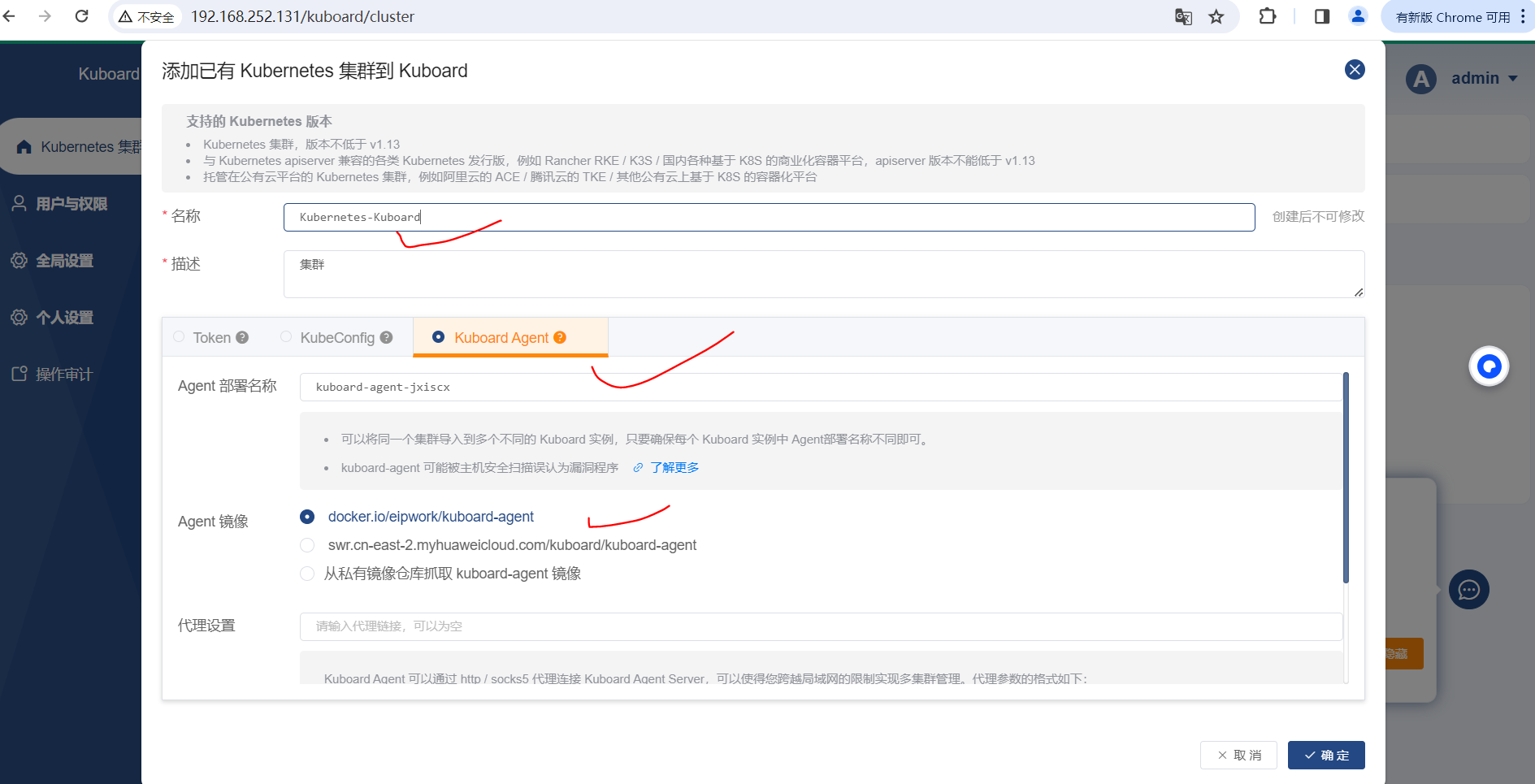
Task: Click the personal settings gear icon
Action: [x=19, y=317]
